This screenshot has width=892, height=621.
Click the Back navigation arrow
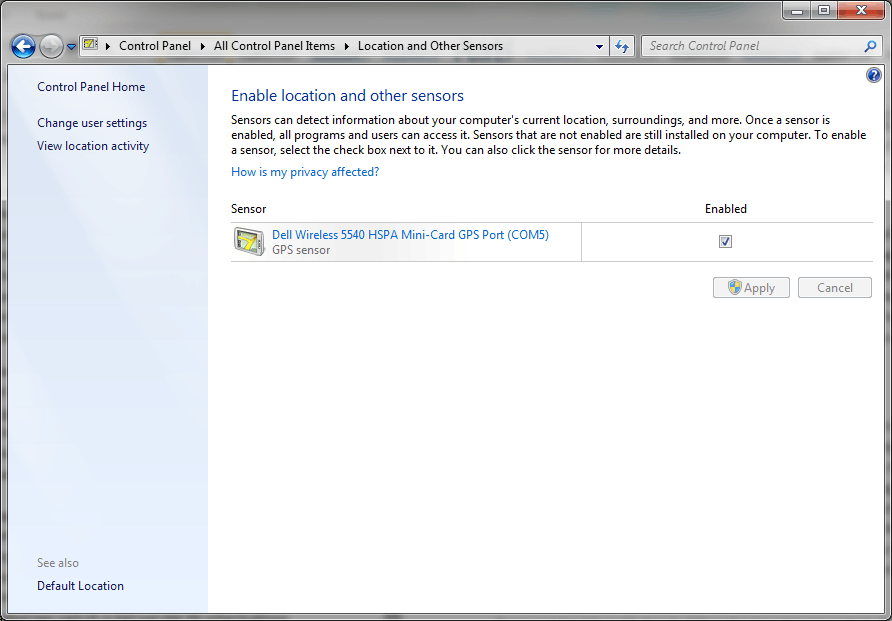23,47
